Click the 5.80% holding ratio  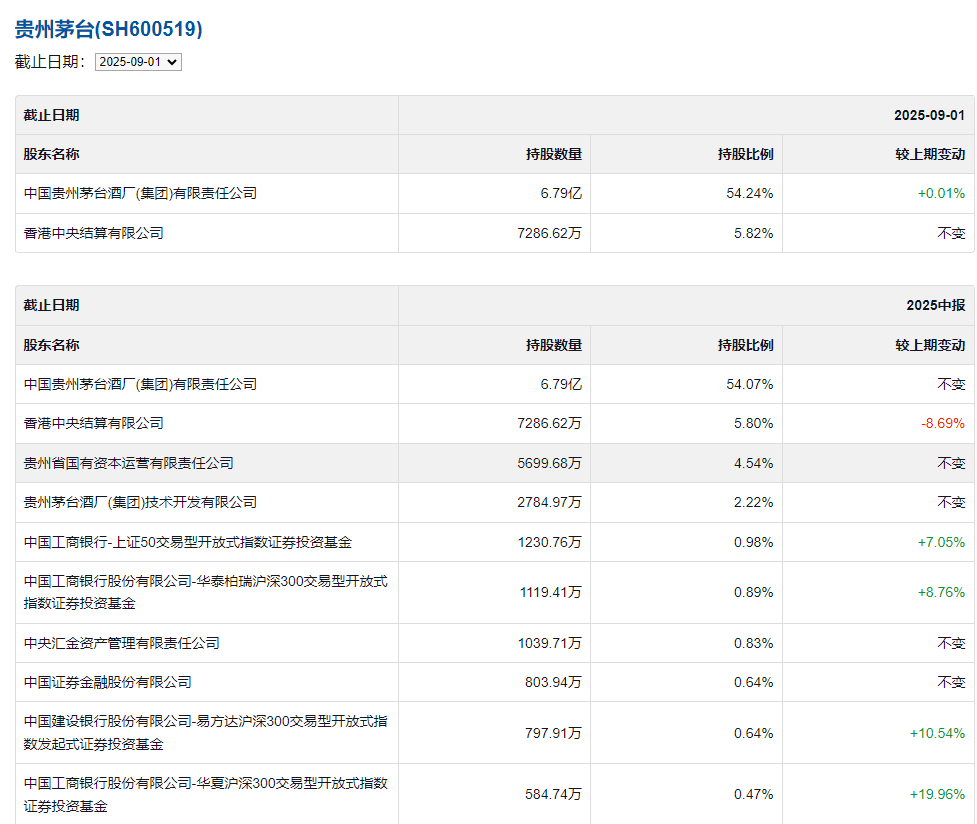point(753,423)
